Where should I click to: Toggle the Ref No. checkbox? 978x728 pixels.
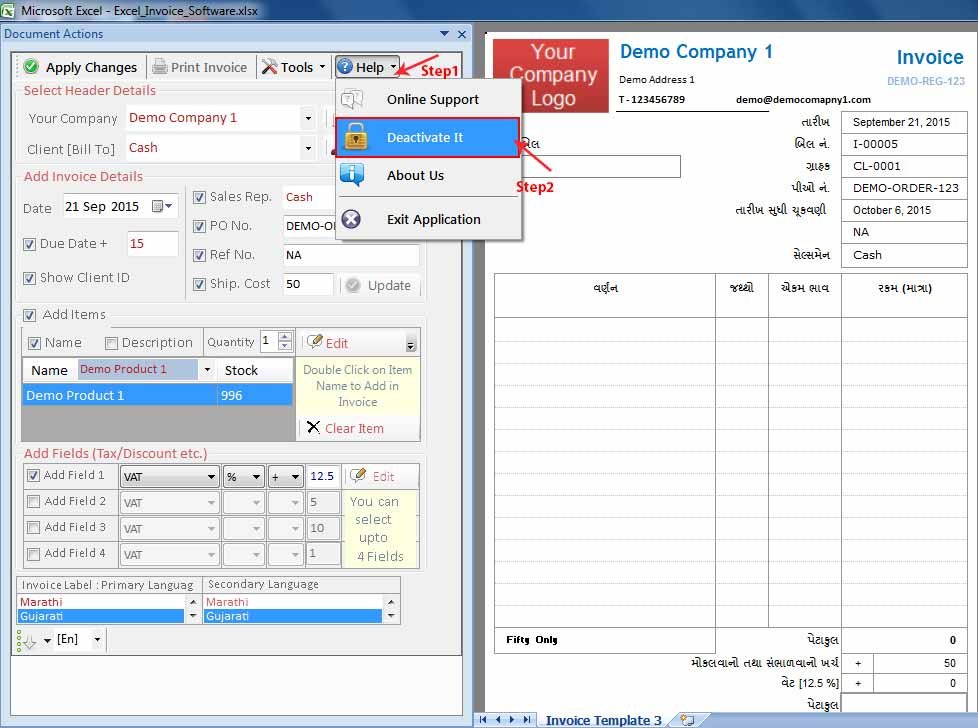point(200,255)
